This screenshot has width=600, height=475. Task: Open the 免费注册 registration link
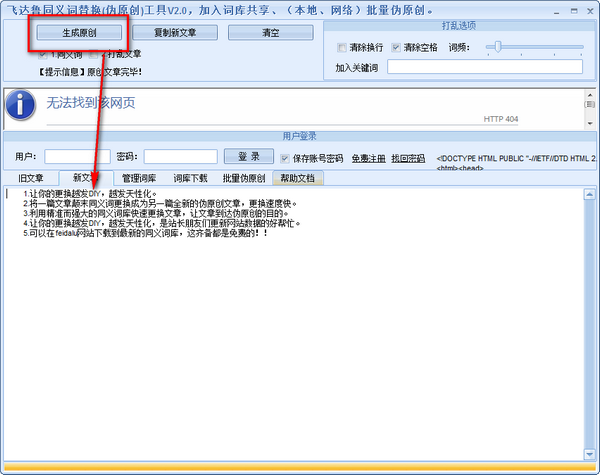point(367,158)
